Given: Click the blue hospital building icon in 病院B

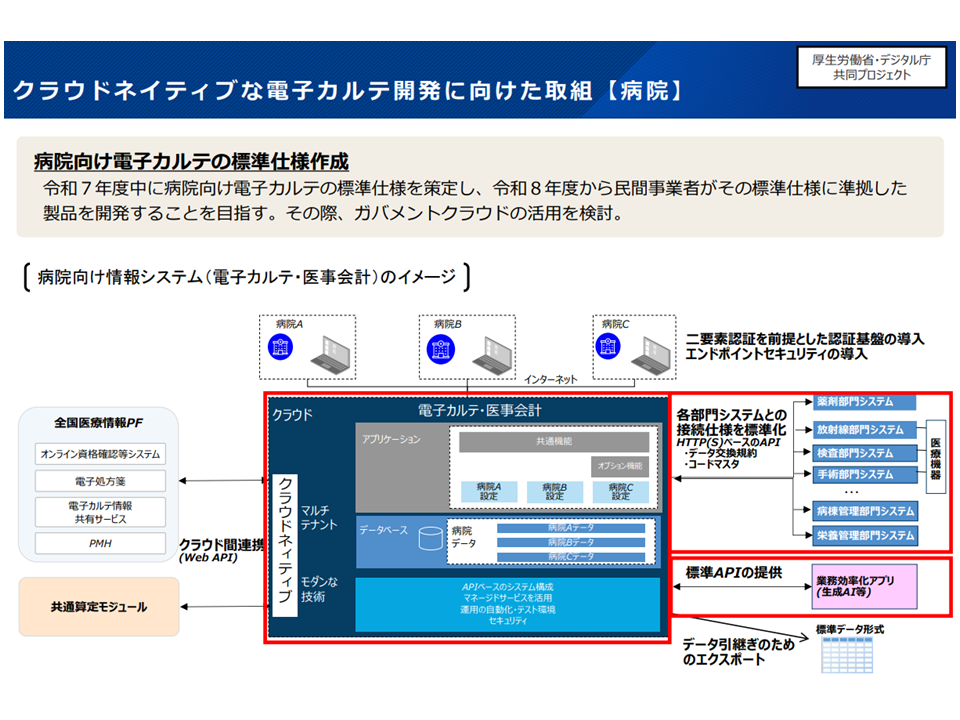Looking at the screenshot, I should pos(439,348).
